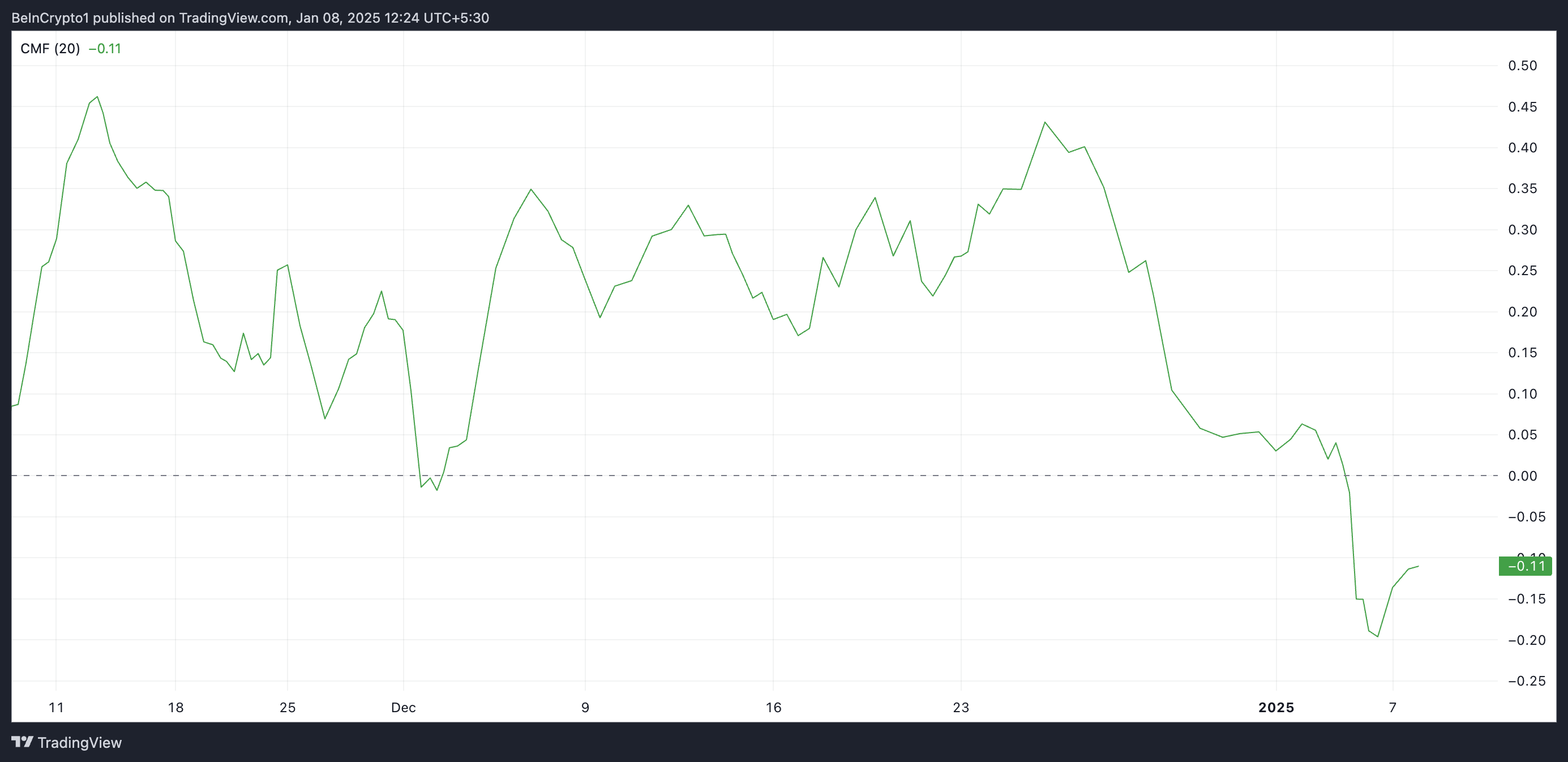Click the 16 date axis label

773,707
